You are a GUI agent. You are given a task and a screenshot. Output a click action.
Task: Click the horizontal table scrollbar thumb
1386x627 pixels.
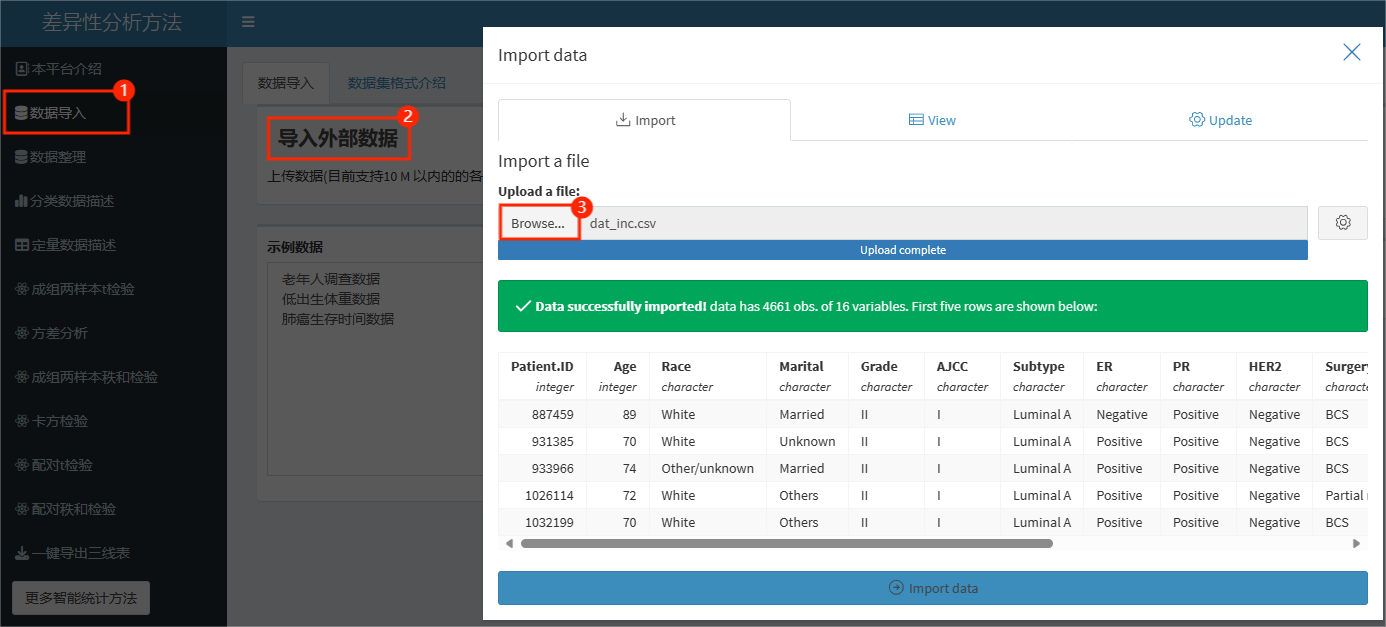tap(786, 543)
